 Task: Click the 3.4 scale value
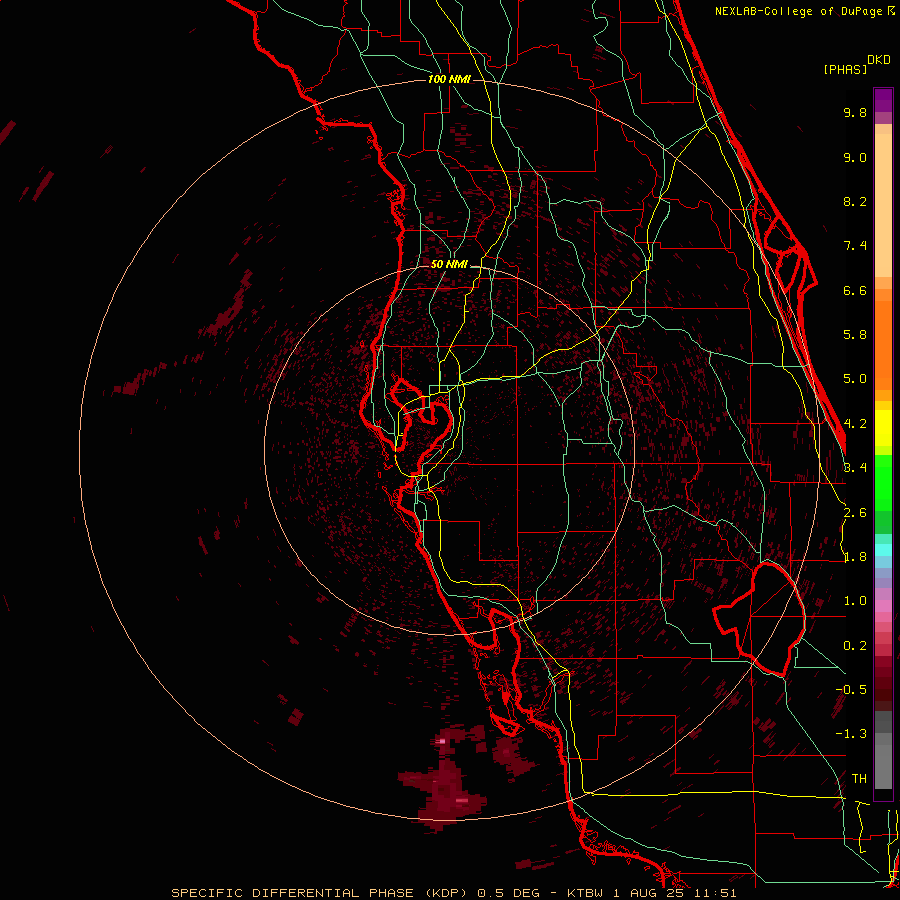tap(855, 468)
